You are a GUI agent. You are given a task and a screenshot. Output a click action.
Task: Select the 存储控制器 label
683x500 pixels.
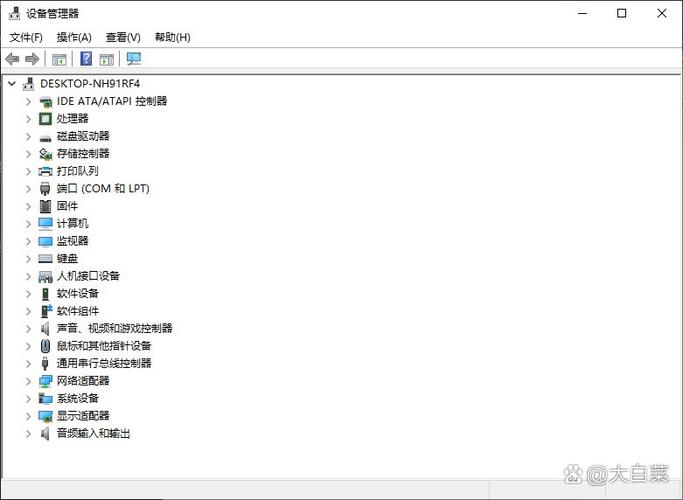coord(83,153)
